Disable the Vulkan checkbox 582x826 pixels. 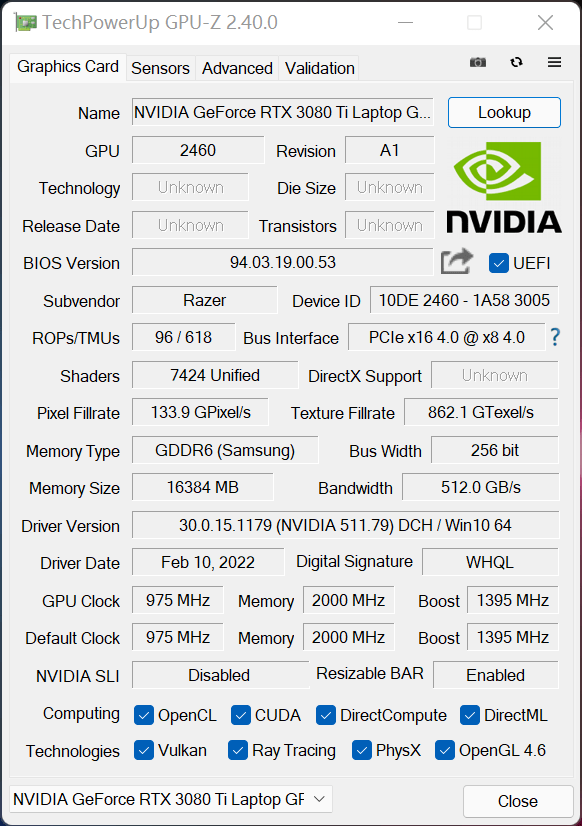[143, 750]
